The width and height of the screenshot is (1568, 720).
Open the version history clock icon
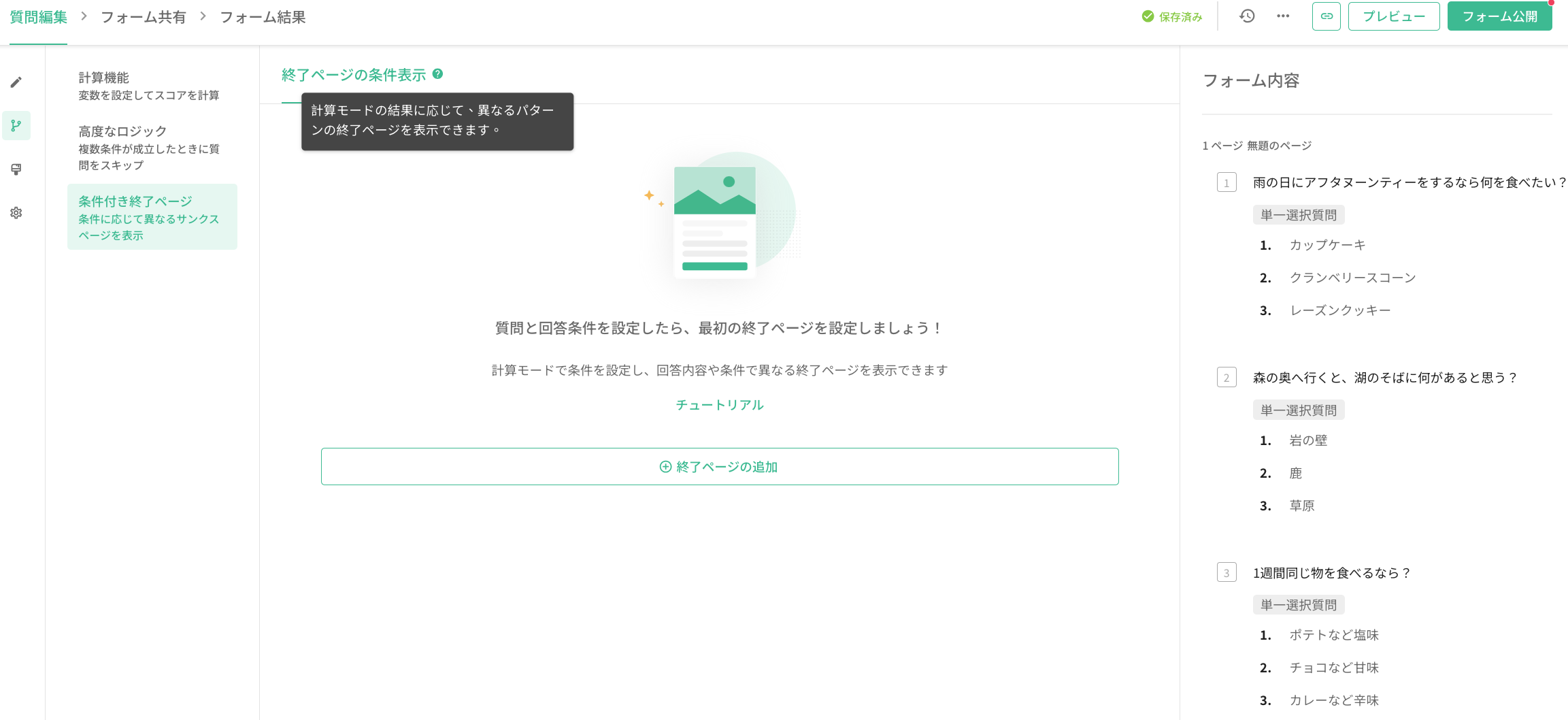point(1247,16)
